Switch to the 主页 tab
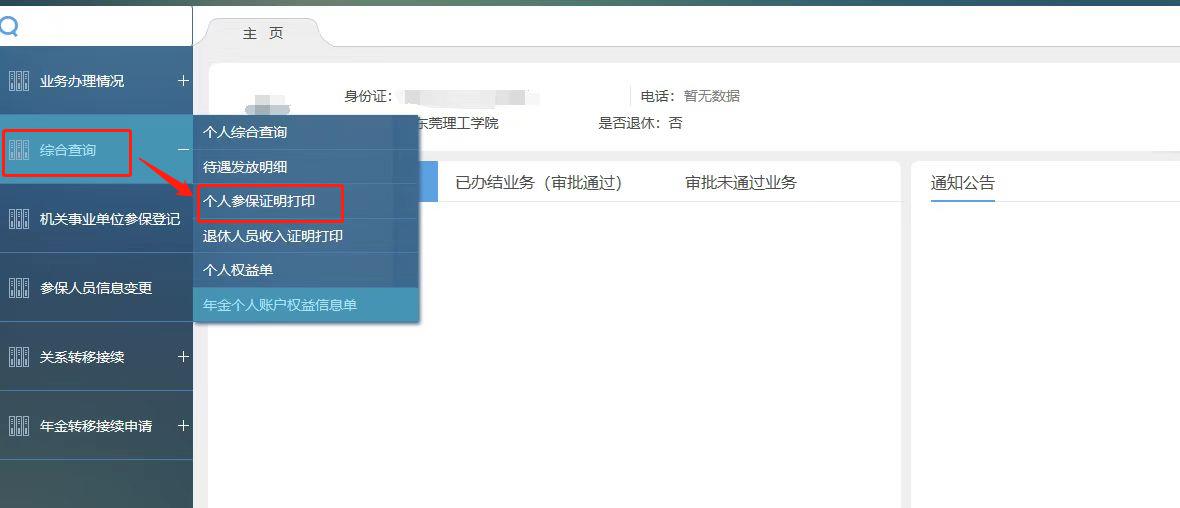The image size is (1180, 508). pyautogui.click(x=263, y=34)
